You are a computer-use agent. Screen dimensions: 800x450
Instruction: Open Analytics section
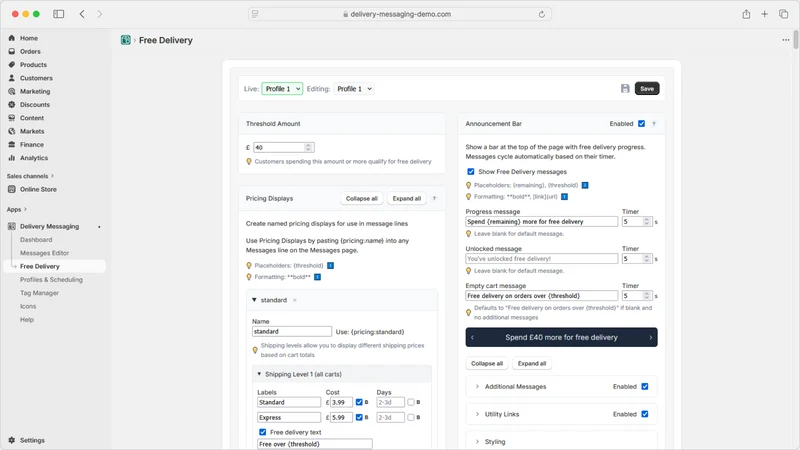(34, 158)
